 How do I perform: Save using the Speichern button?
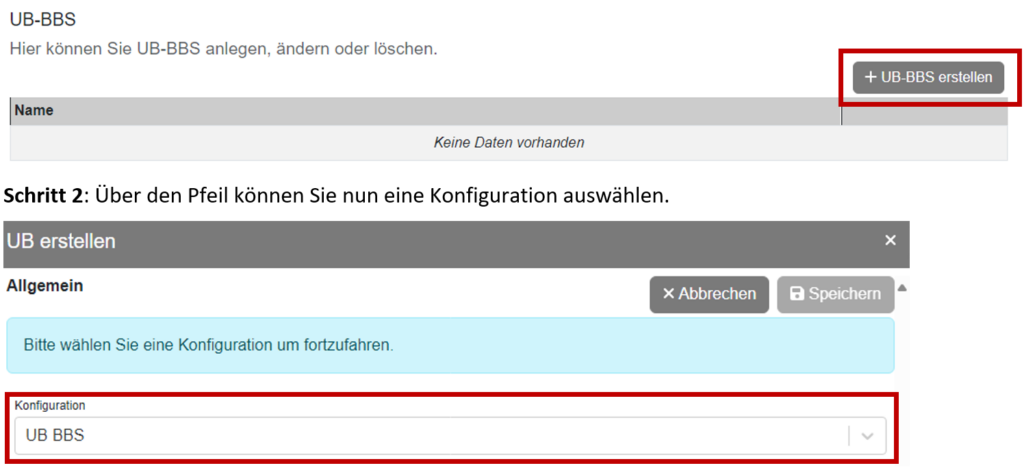(835, 294)
